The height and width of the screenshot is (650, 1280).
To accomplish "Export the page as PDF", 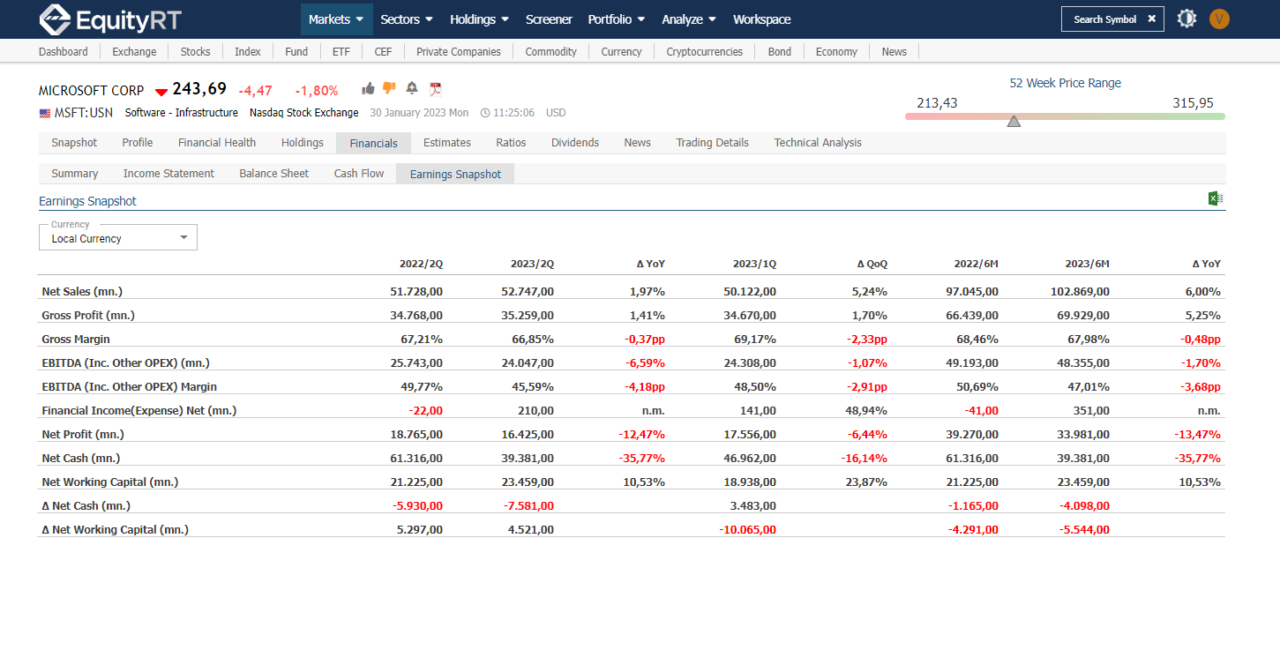I will point(435,88).
